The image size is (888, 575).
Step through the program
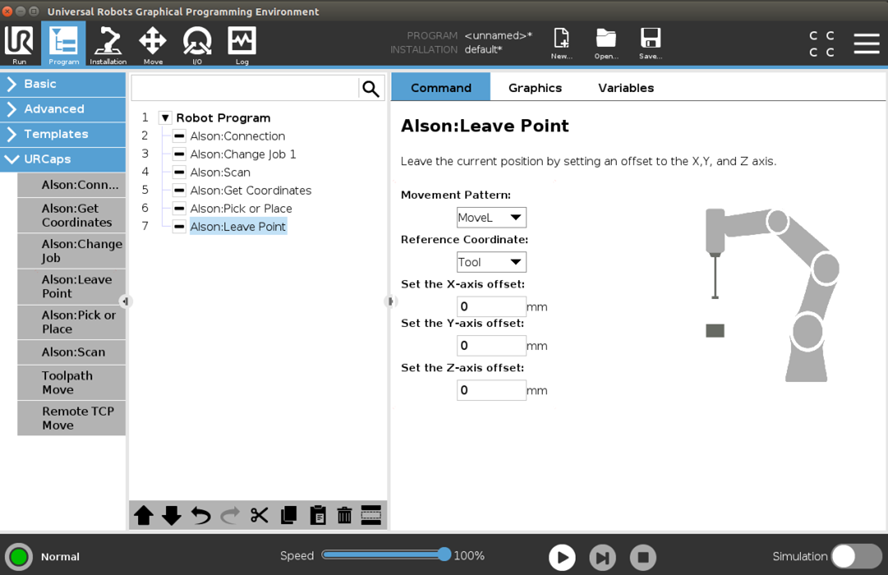(x=603, y=557)
